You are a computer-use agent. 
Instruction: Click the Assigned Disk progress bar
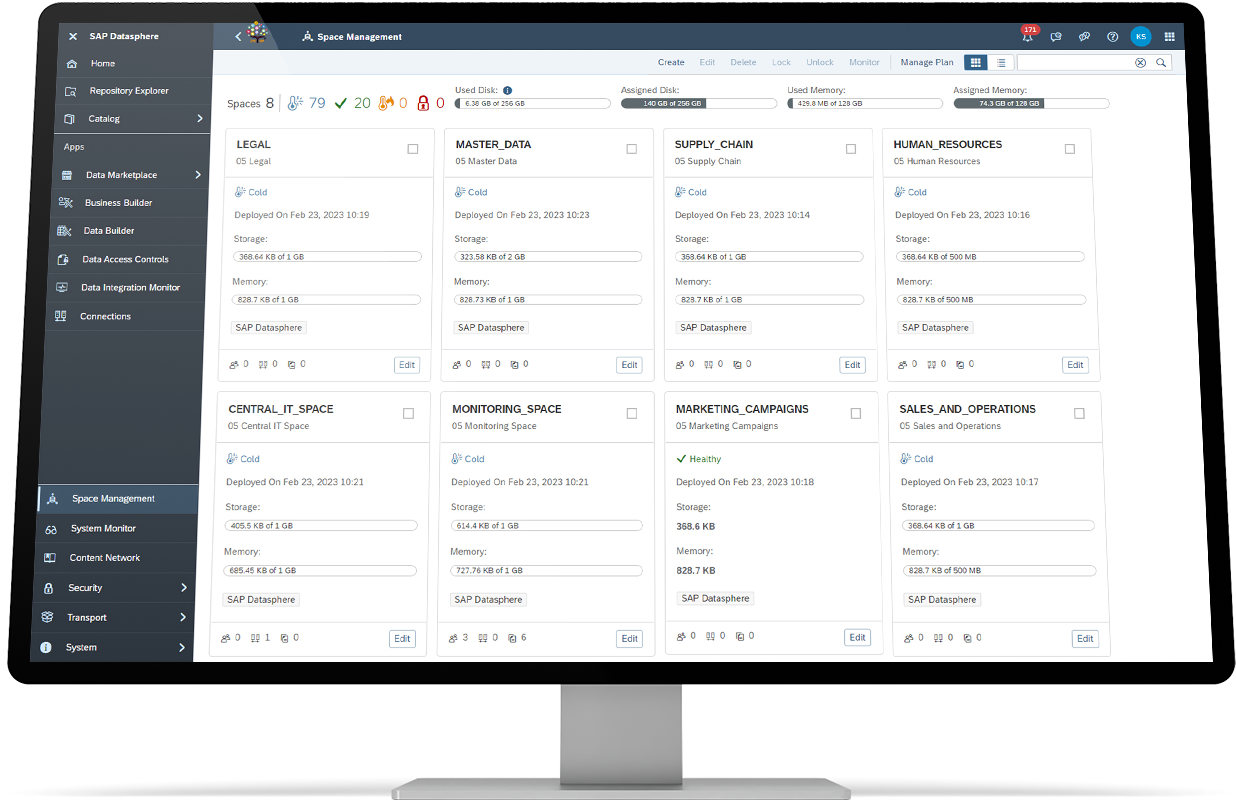698,103
